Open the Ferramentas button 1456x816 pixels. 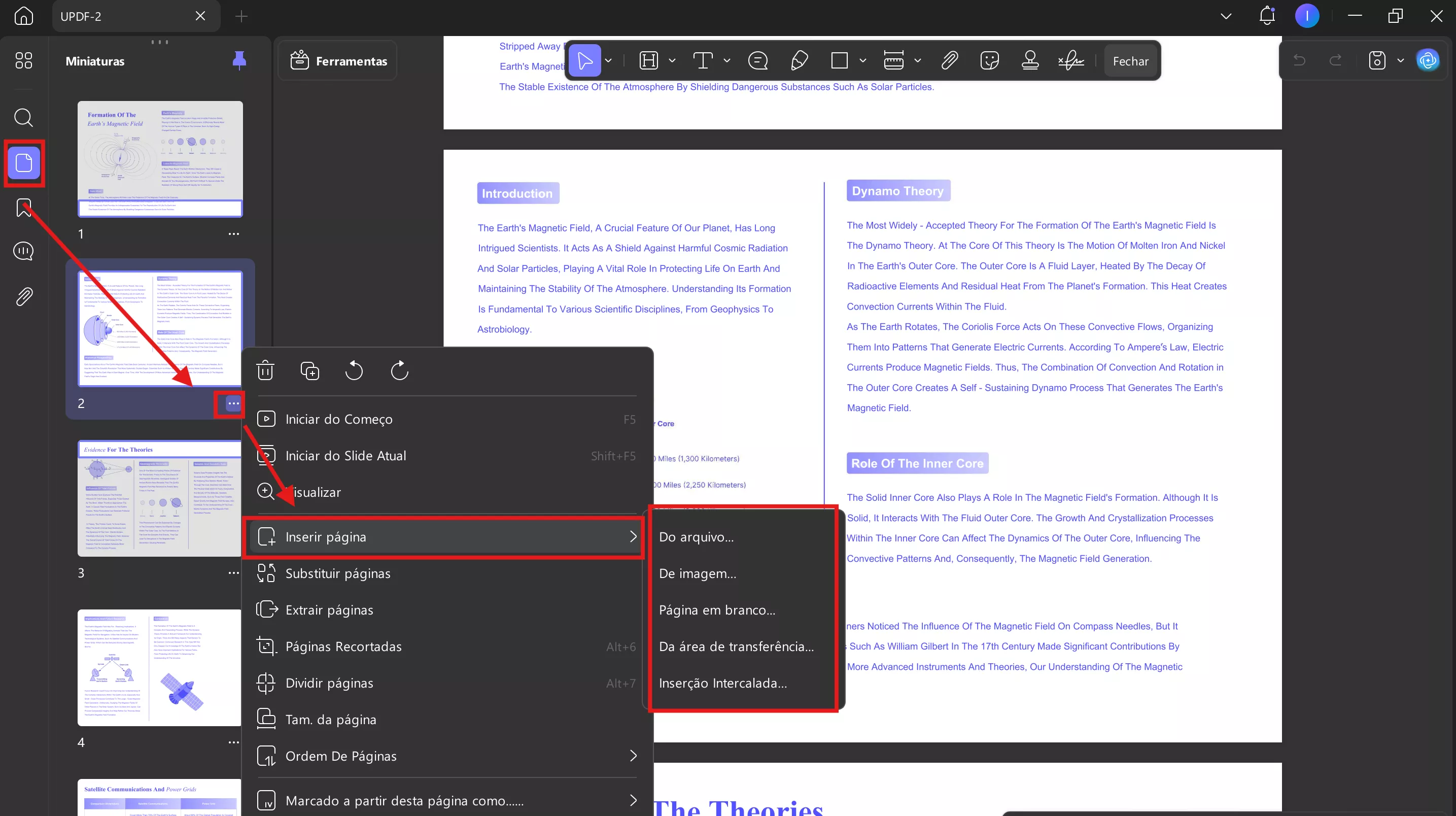click(x=338, y=61)
